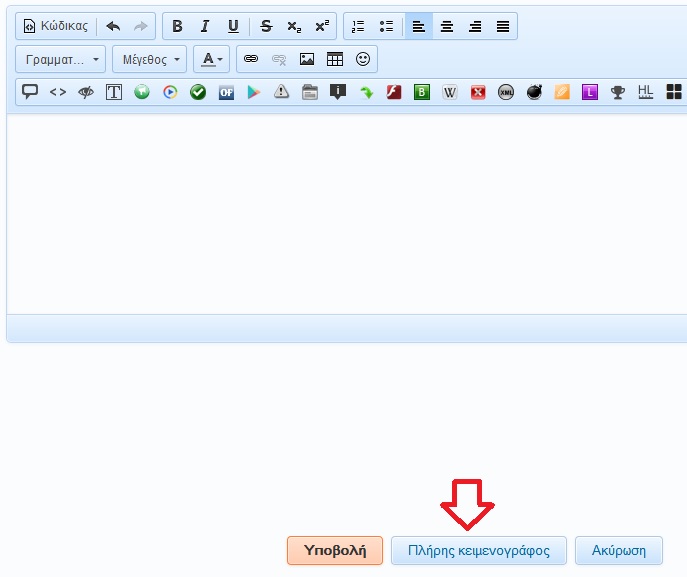Viewport: 687px width, 577px height.
Task: Toggle underline formatting
Action: point(233,26)
